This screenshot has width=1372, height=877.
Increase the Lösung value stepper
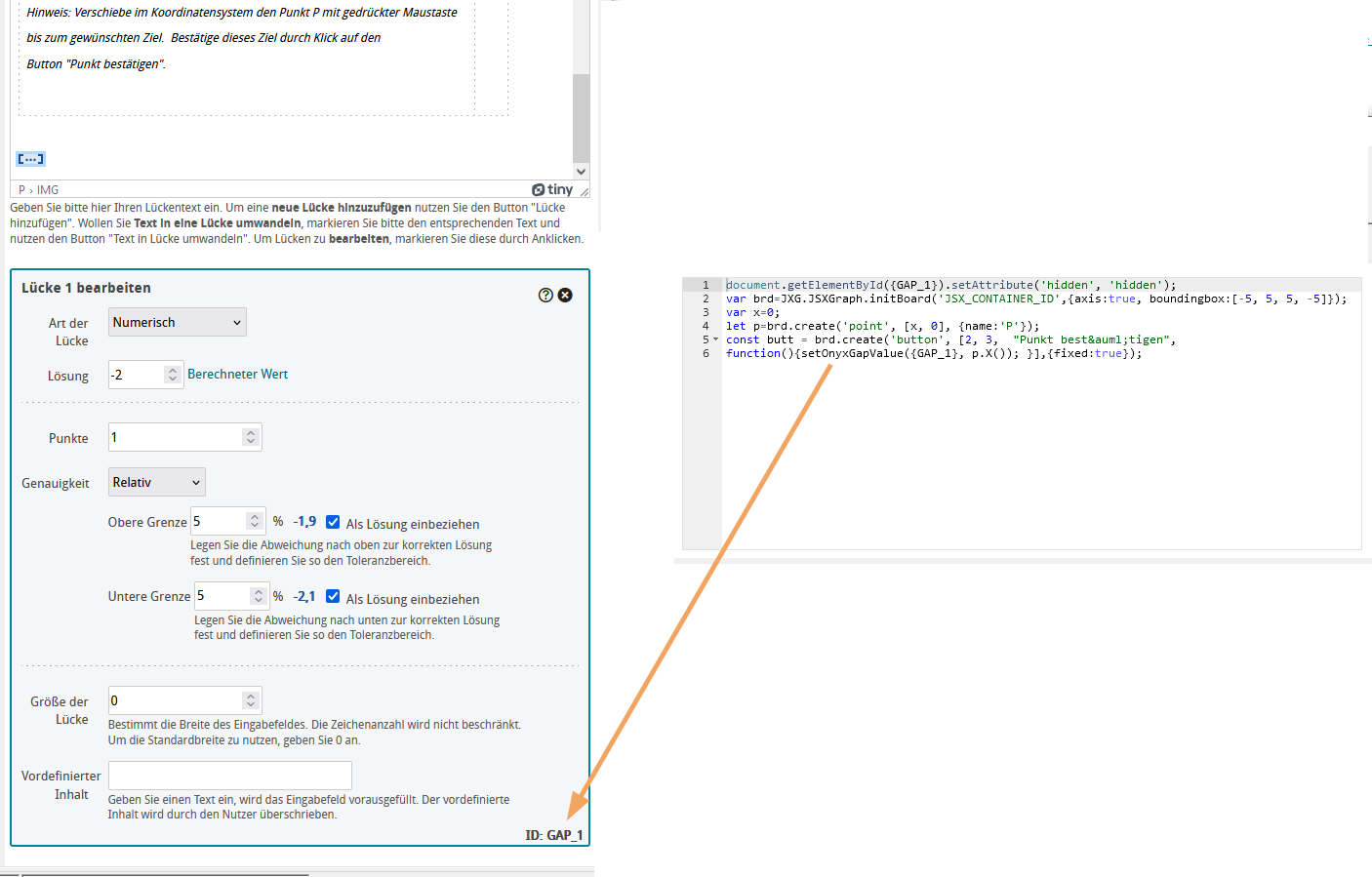[x=174, y=371]
